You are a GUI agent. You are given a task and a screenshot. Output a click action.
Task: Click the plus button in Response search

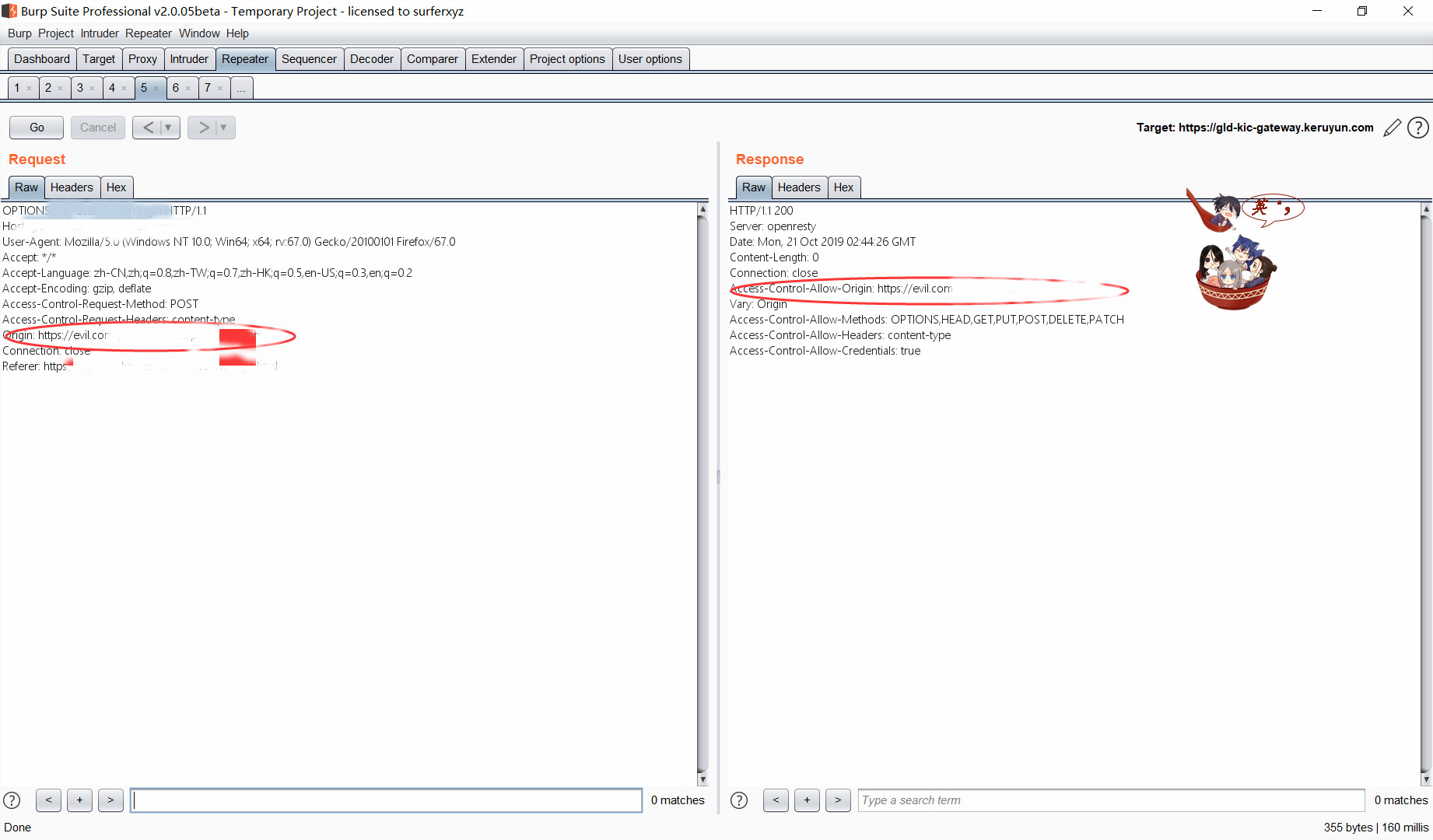(807, 800)
